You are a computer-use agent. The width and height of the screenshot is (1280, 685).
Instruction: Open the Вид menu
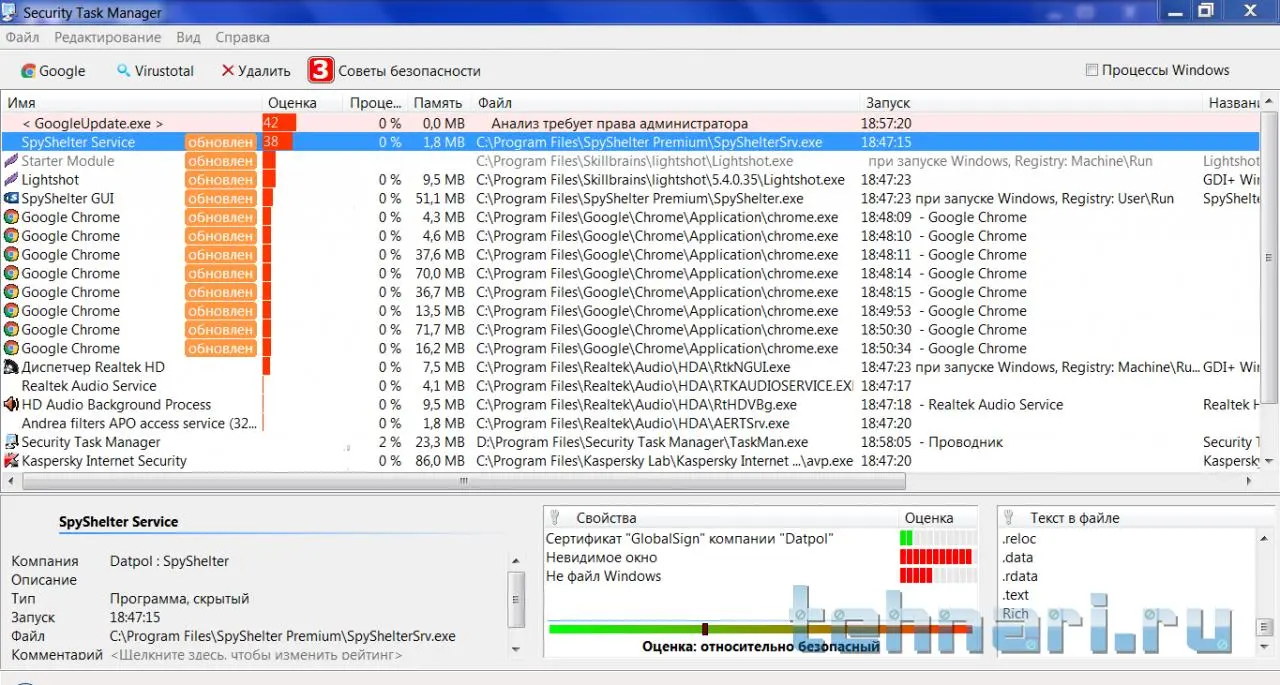click(x=188, y=37)
